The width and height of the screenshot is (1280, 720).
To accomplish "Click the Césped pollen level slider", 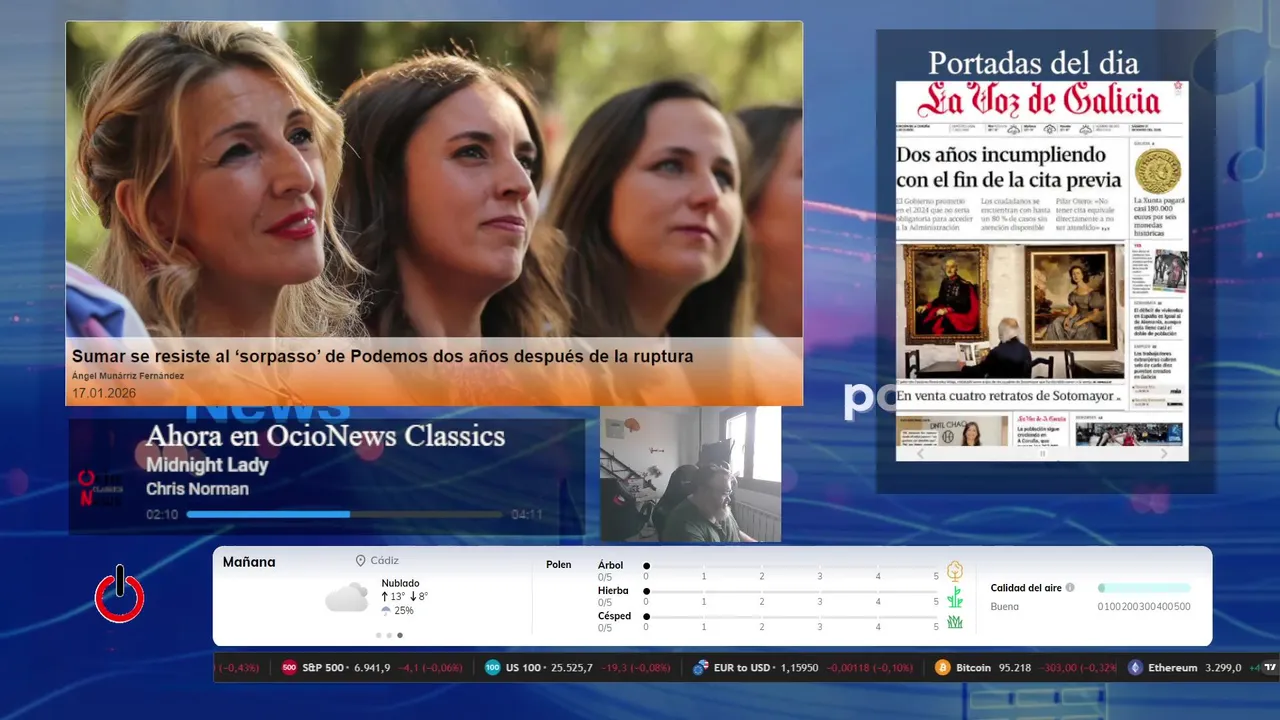I will click(791, 617).
